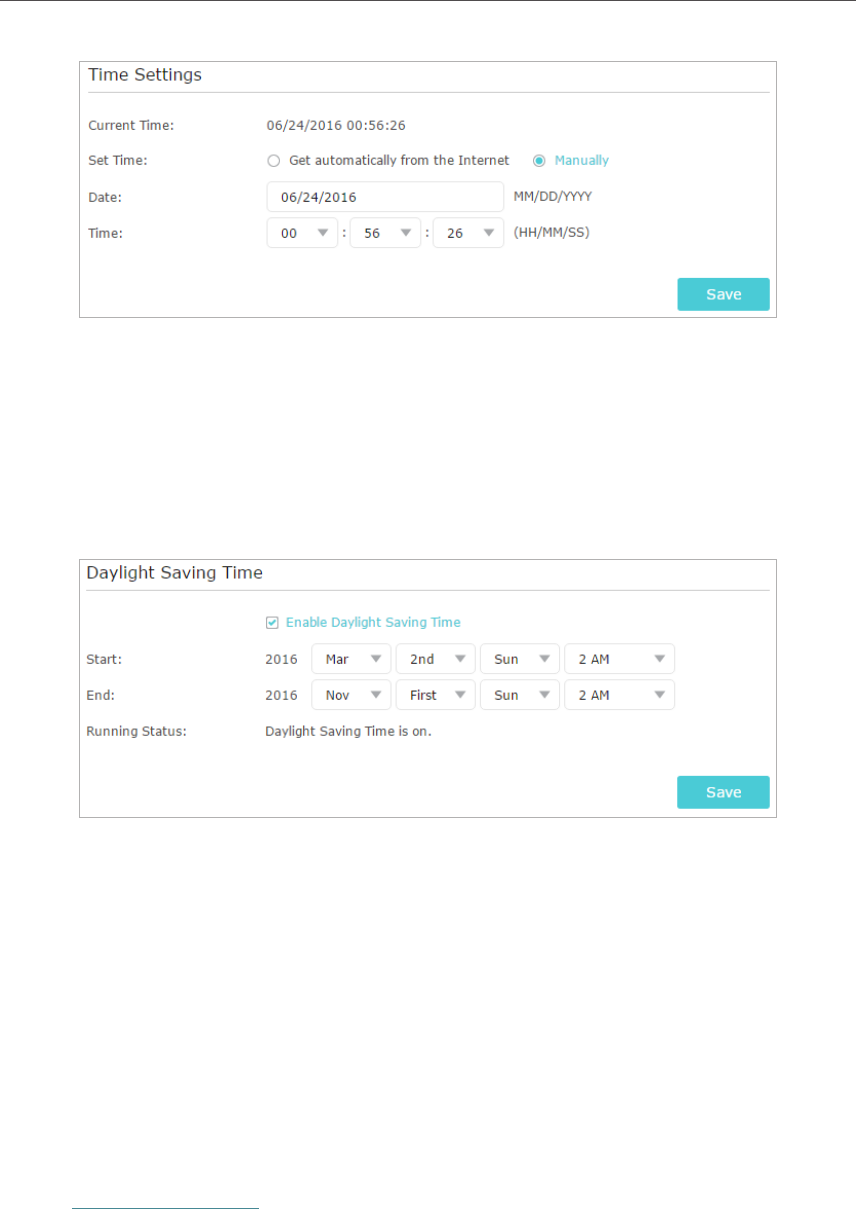Open the minutes dropdown showing 56

385,233
